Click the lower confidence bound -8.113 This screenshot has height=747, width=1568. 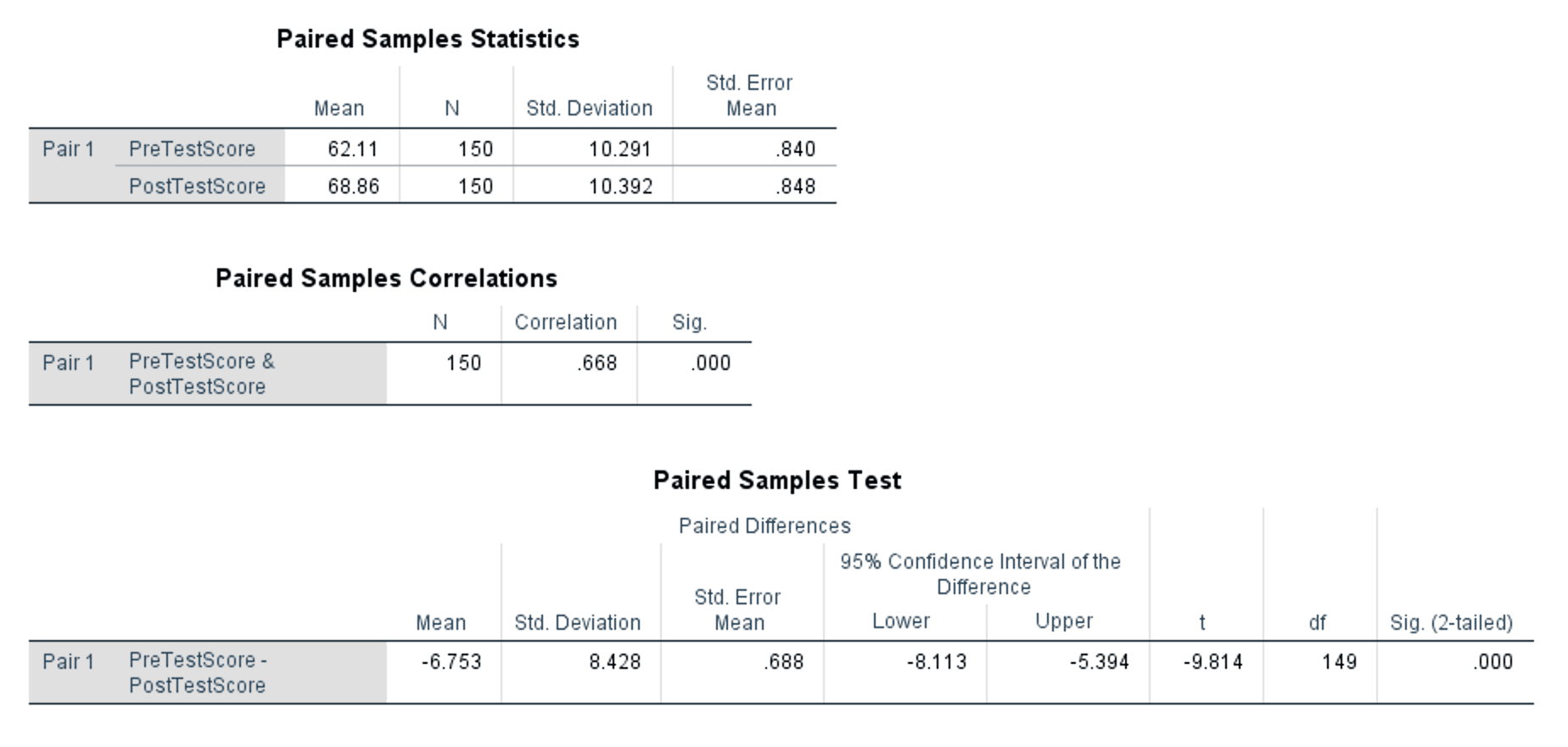(937, 662)
